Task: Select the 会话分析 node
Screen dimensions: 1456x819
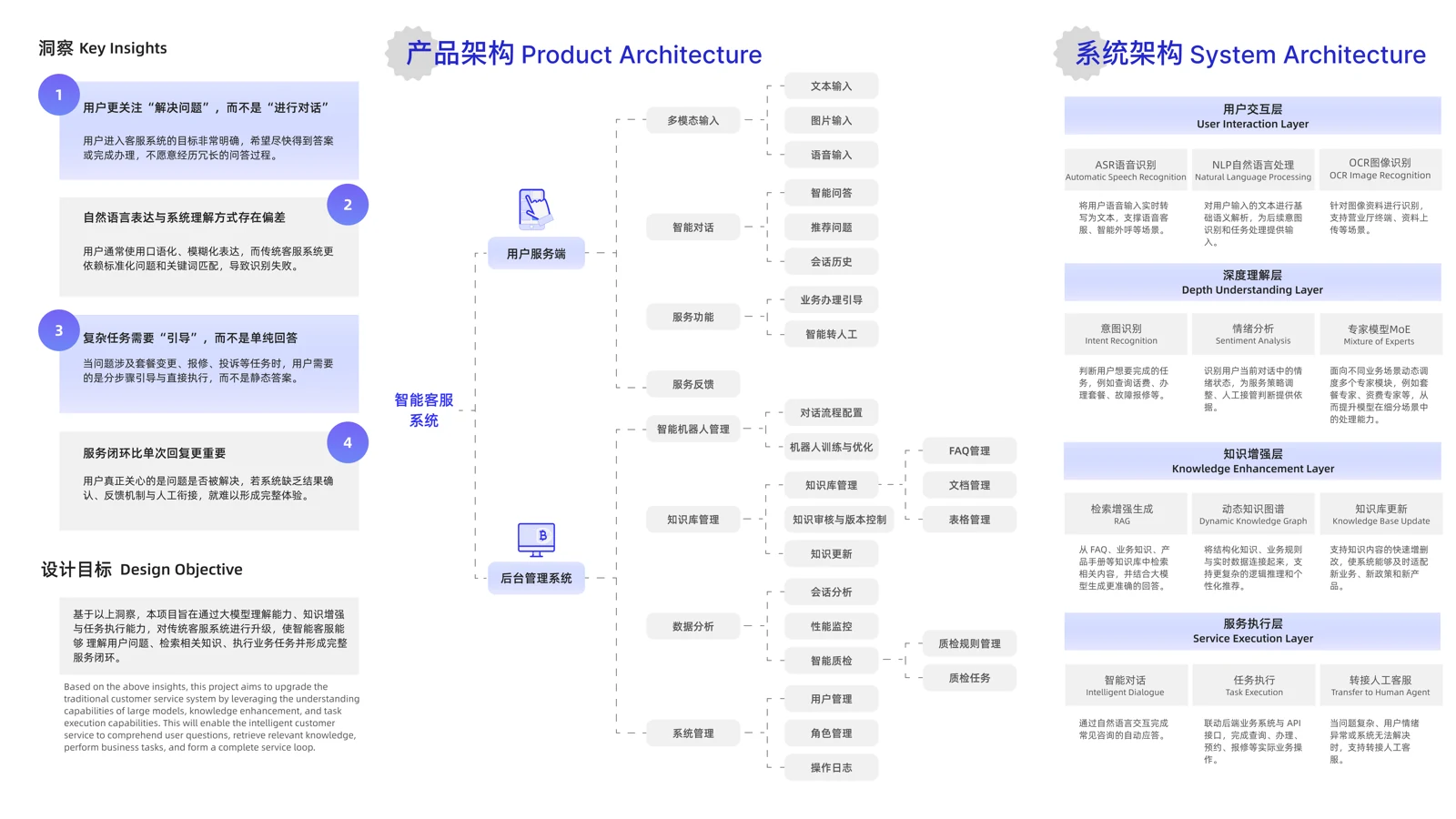Action: click(831, 591)
